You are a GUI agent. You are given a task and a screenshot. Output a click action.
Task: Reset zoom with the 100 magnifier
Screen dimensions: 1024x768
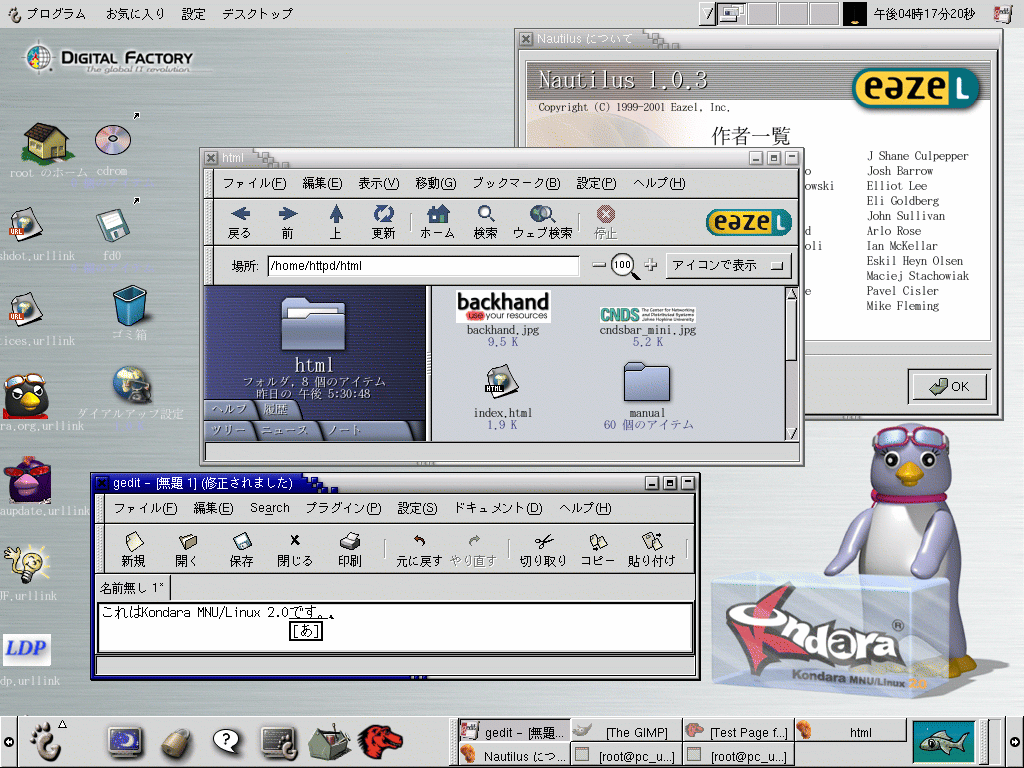624,266
